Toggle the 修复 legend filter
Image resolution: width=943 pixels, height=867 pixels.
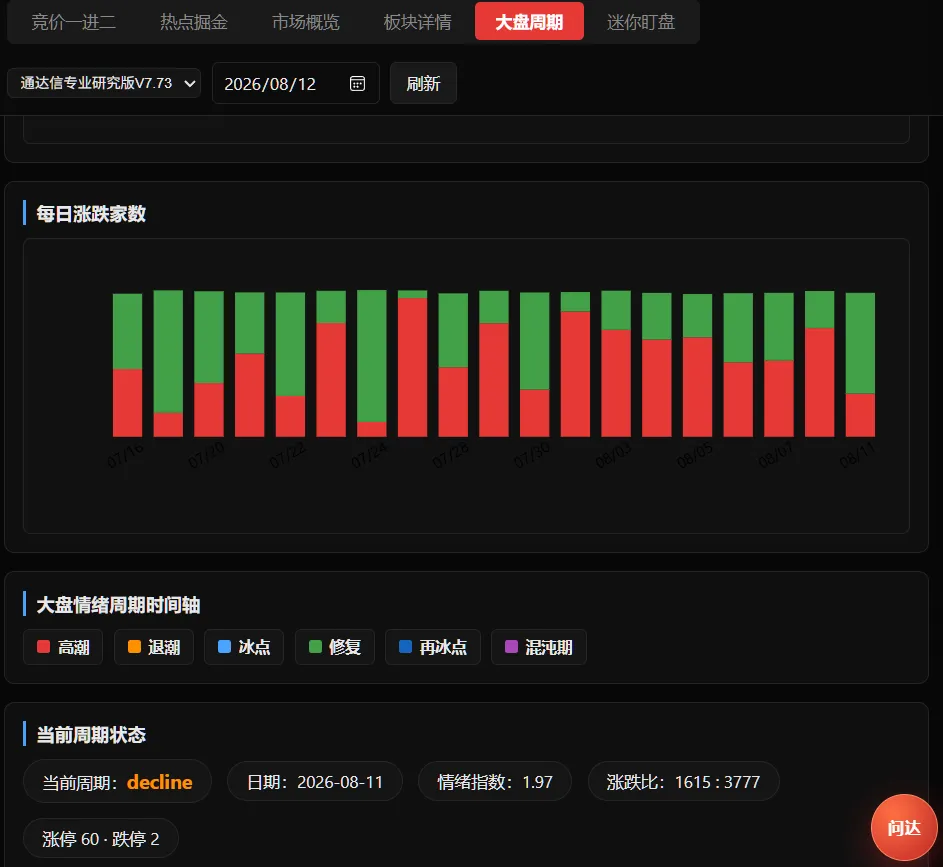[x=335, y=647]
